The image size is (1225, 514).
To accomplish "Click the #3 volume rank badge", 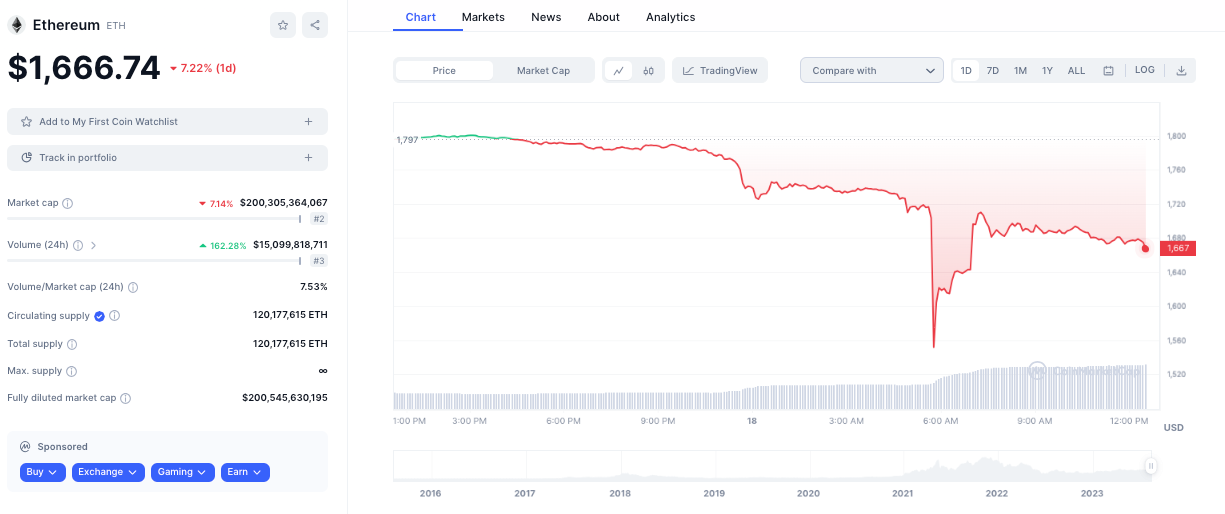I will click(319, 261).
